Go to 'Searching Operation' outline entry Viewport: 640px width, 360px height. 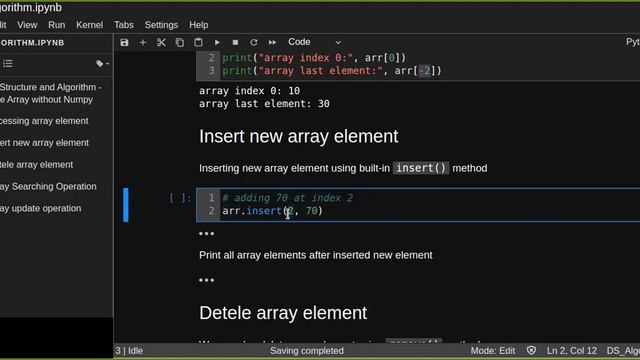pos(48,187)
